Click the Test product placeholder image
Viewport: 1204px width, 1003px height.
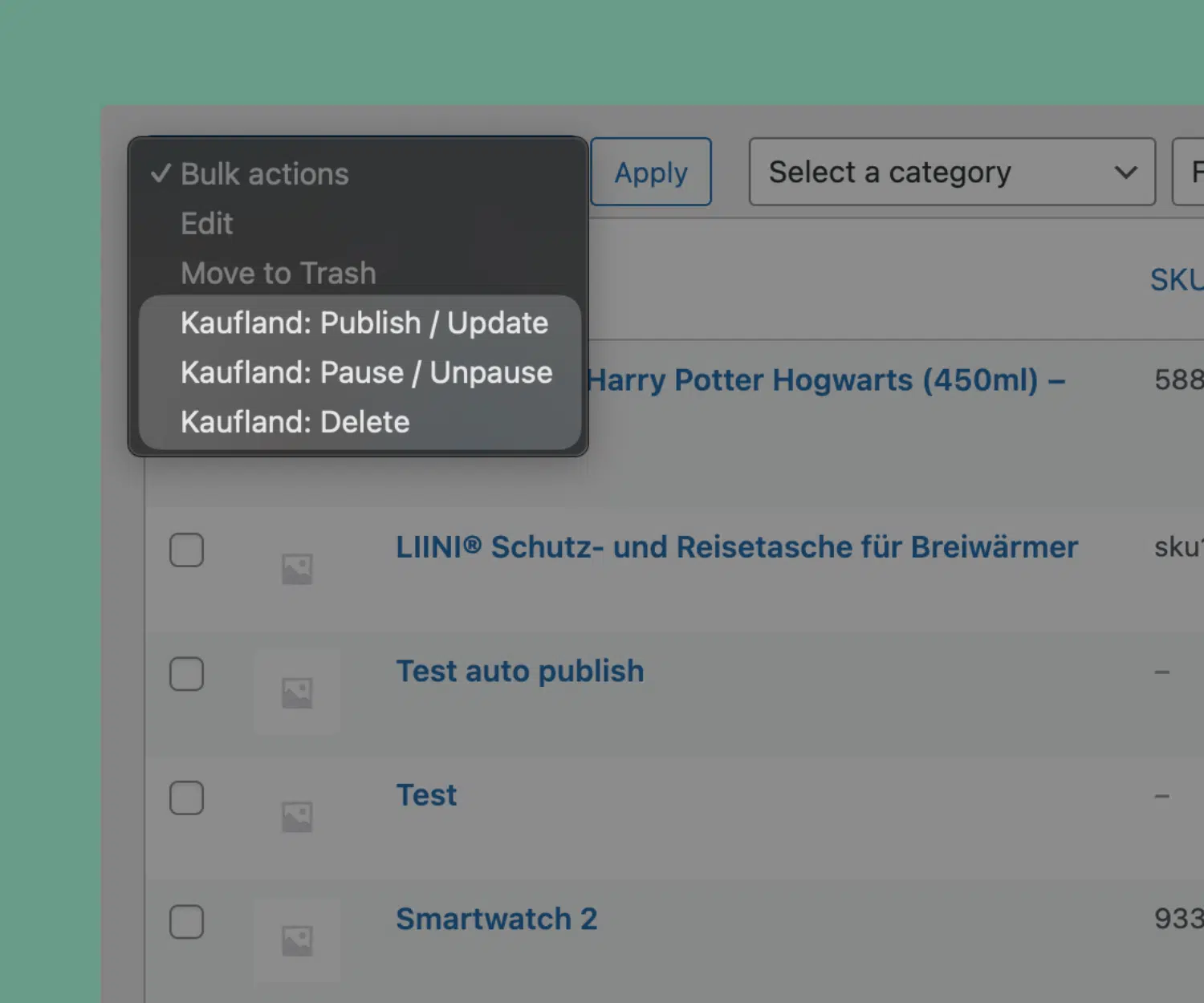(x=297, y=817)
